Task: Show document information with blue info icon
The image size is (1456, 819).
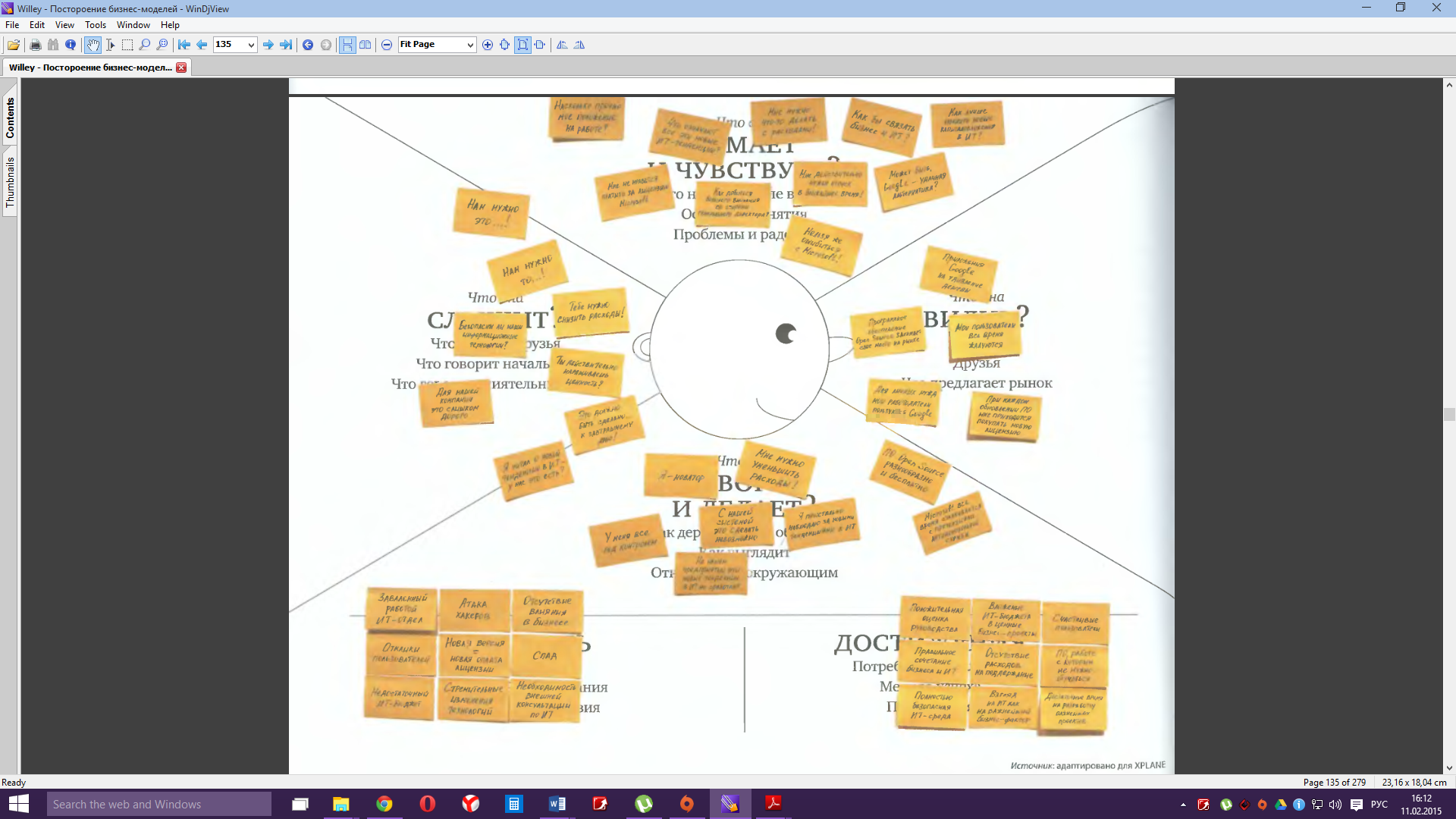Action: [x=71, y=45]
